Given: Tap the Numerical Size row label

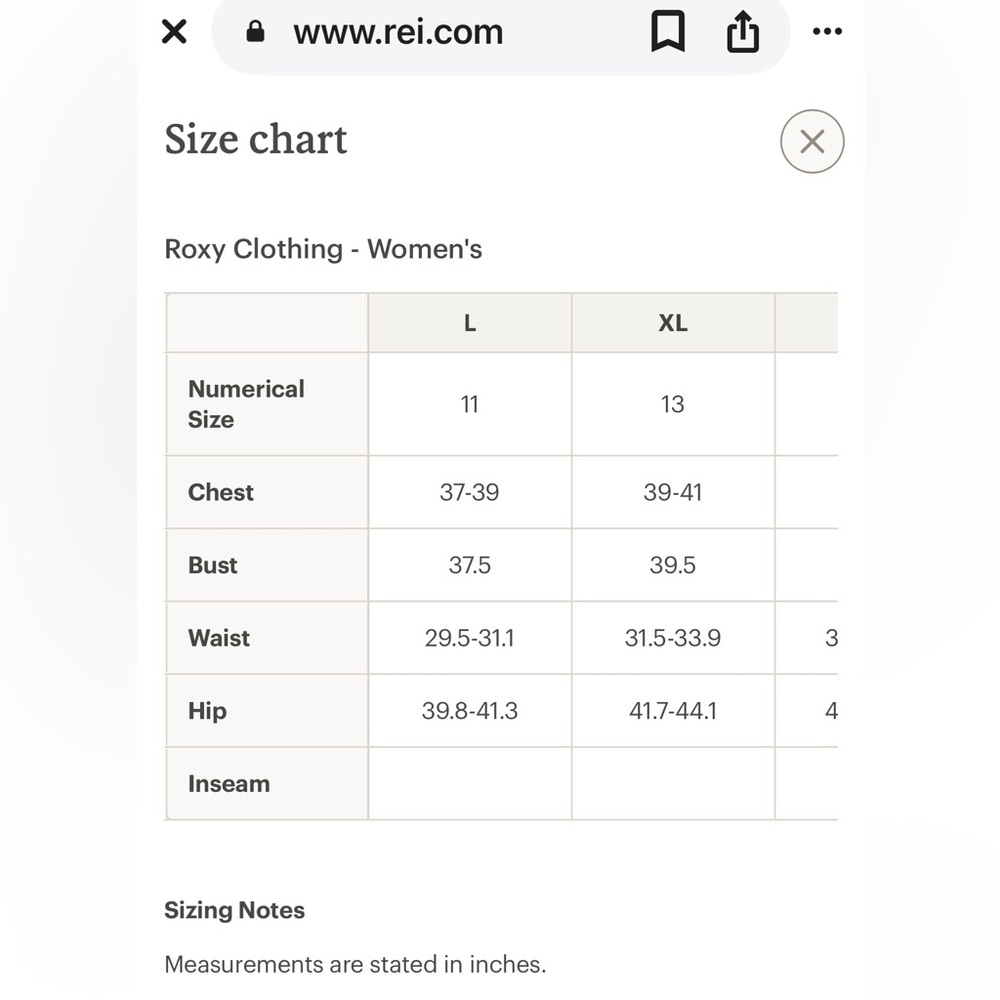Looking at the screenshot, I should click(246, 404).
